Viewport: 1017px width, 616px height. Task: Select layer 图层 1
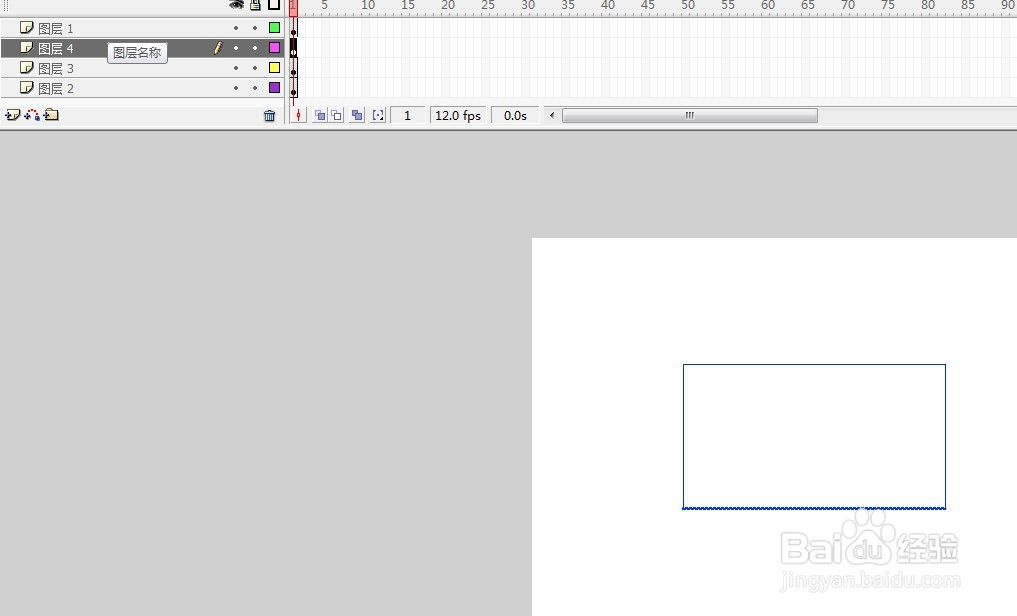click(x=142, y=28)
